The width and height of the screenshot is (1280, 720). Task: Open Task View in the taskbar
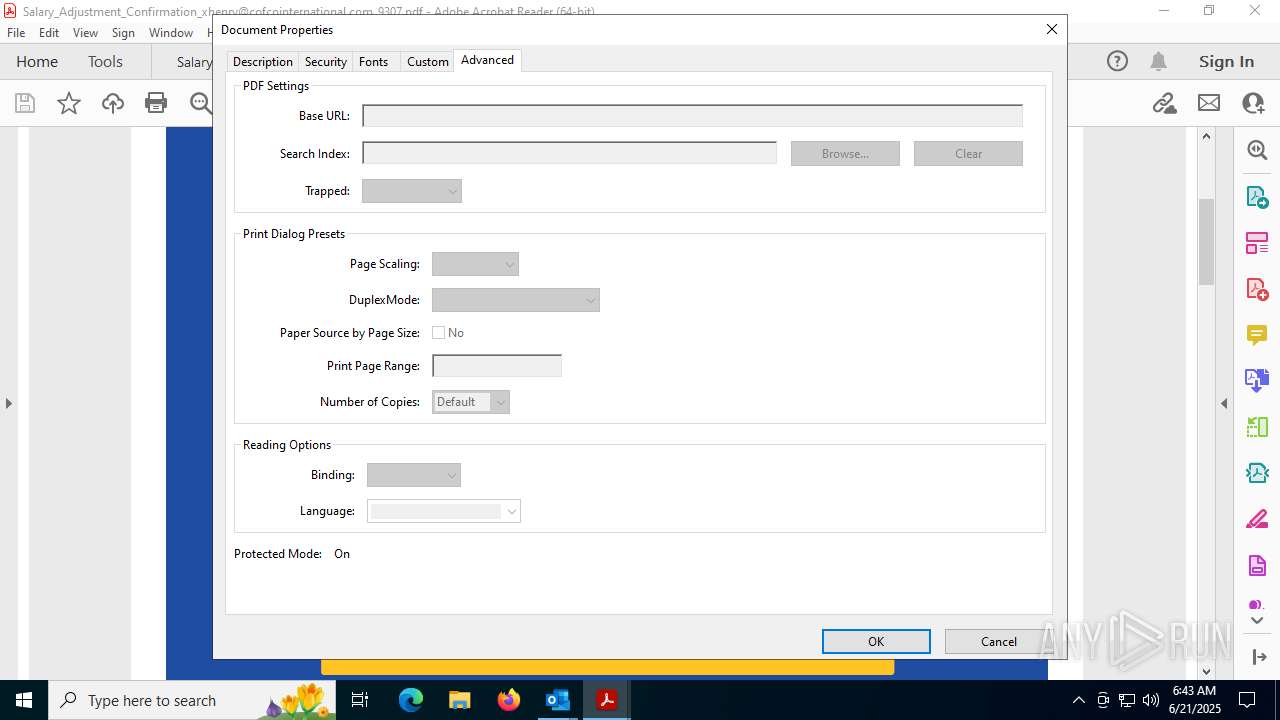(360, 700)
